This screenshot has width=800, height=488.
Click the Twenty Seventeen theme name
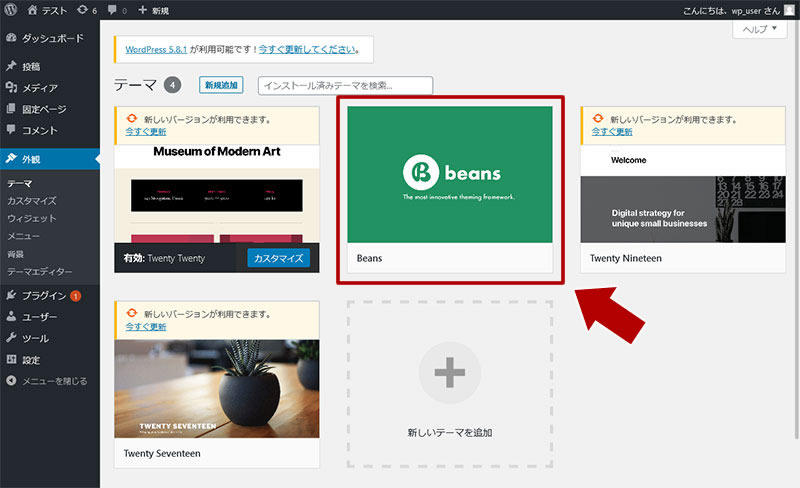click(x=162, y=453)
